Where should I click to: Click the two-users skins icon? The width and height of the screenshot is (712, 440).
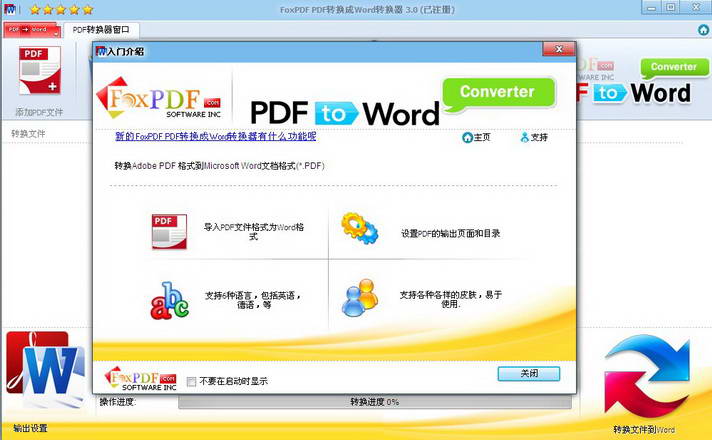360,297
